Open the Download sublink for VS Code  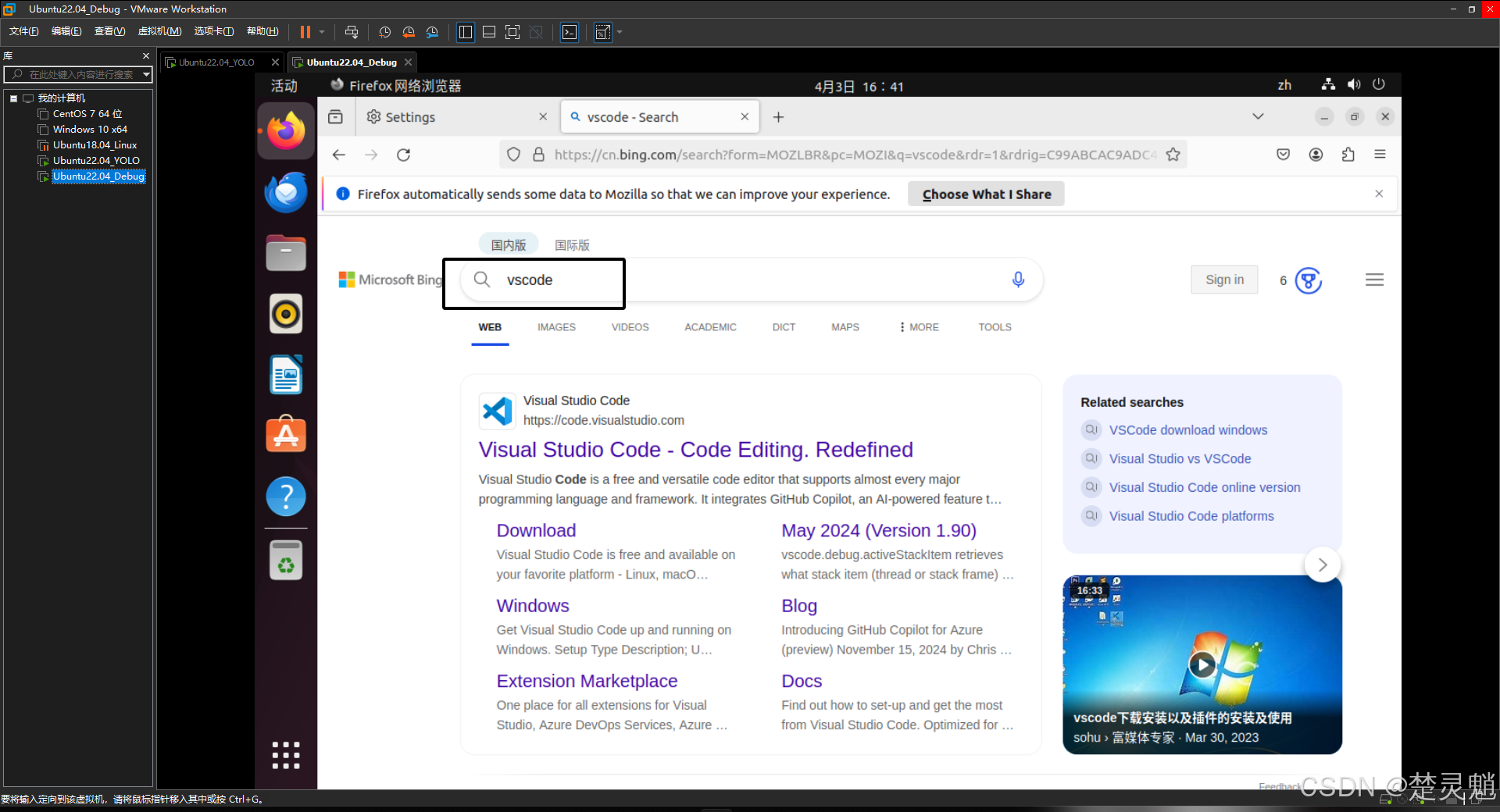(536, 530)
